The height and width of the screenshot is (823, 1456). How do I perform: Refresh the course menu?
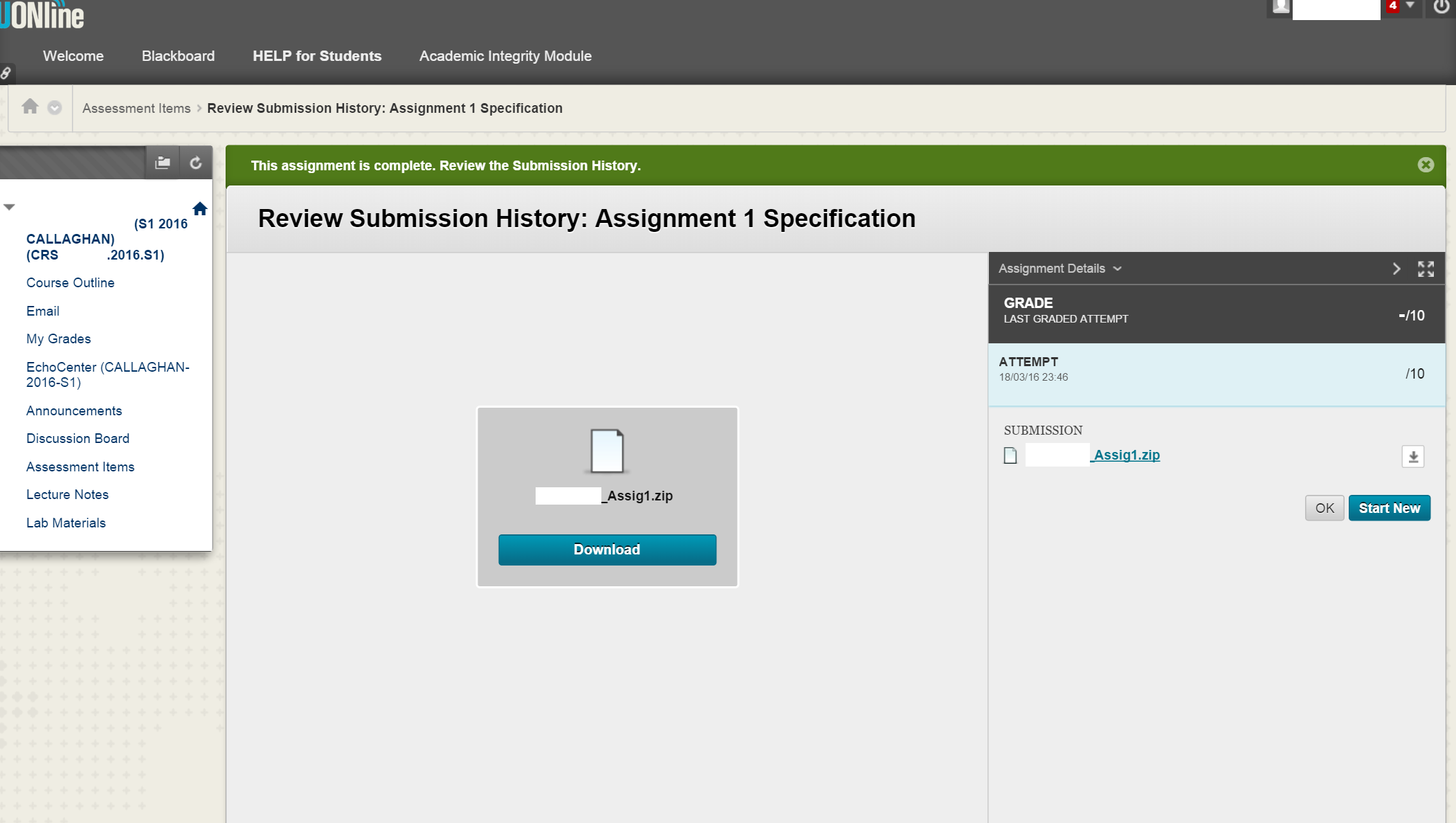(x=196, y=163)
